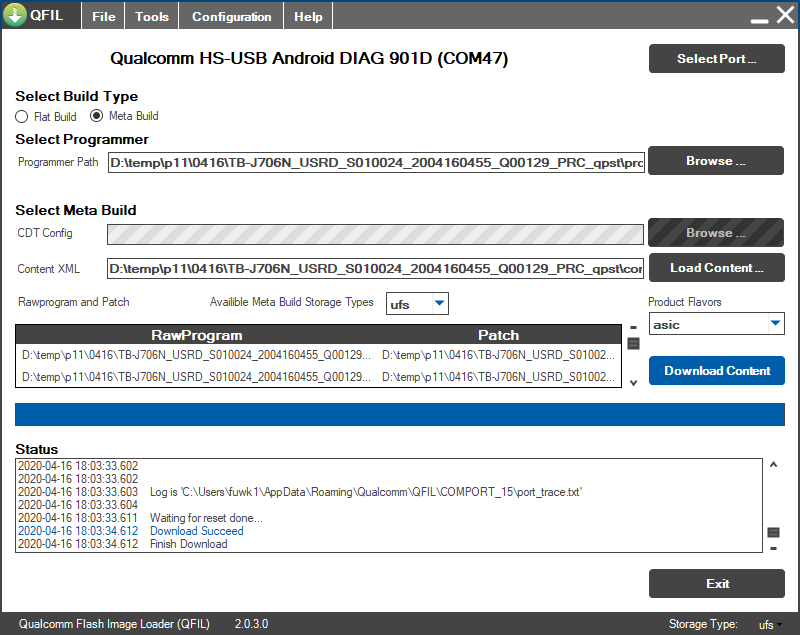800x635 pixels.
Task: Select the second RawProgram path in the table
Action: pos(196,377)
